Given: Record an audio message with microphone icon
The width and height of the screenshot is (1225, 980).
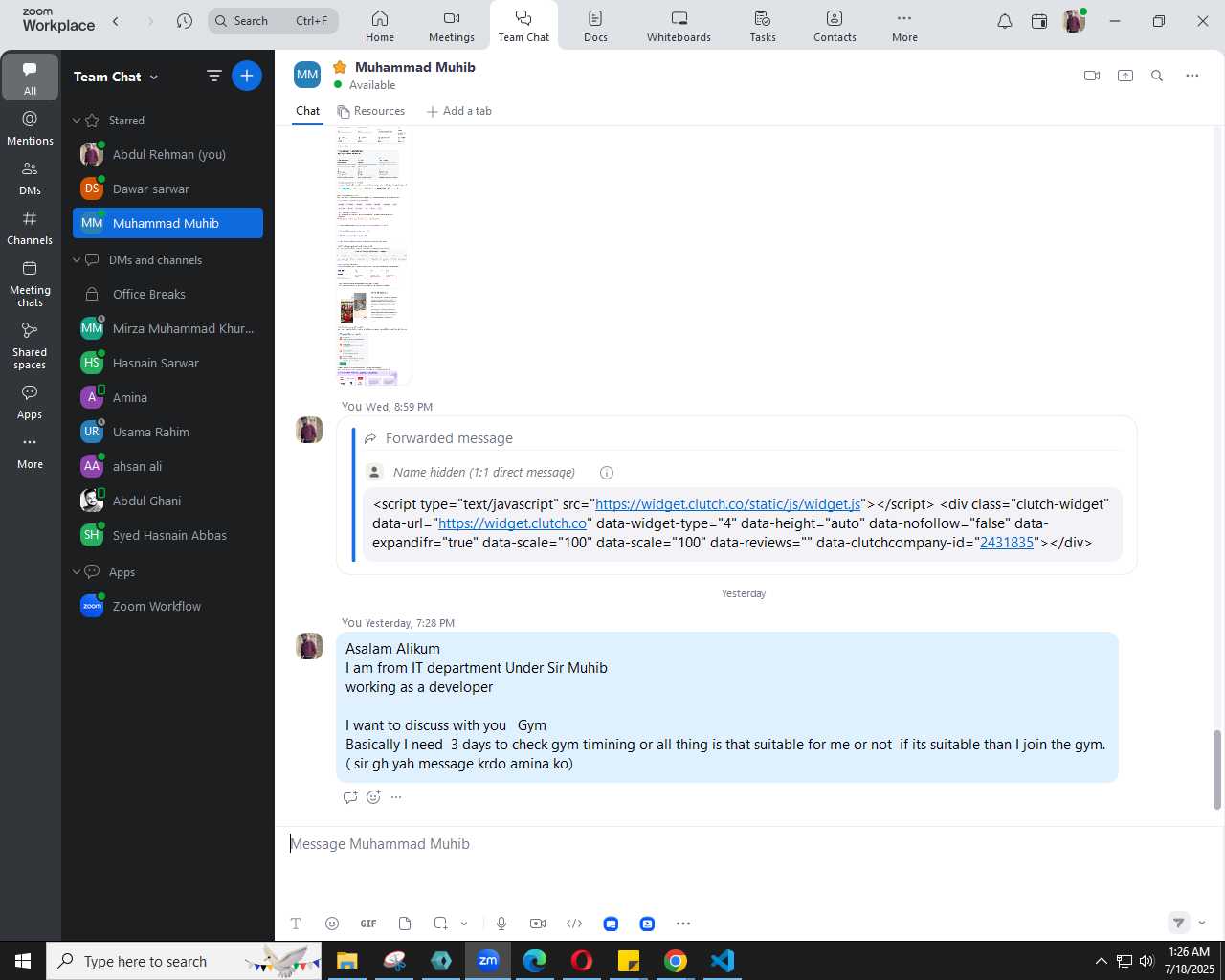Looking at the screenshot, I should (x=501, y=924).
